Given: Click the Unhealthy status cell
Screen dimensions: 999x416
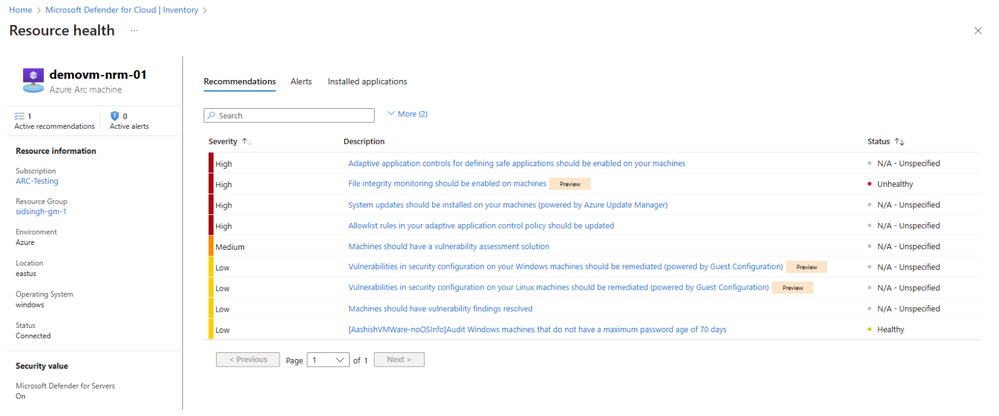Looking at the screenshot, I should (895, 184).
